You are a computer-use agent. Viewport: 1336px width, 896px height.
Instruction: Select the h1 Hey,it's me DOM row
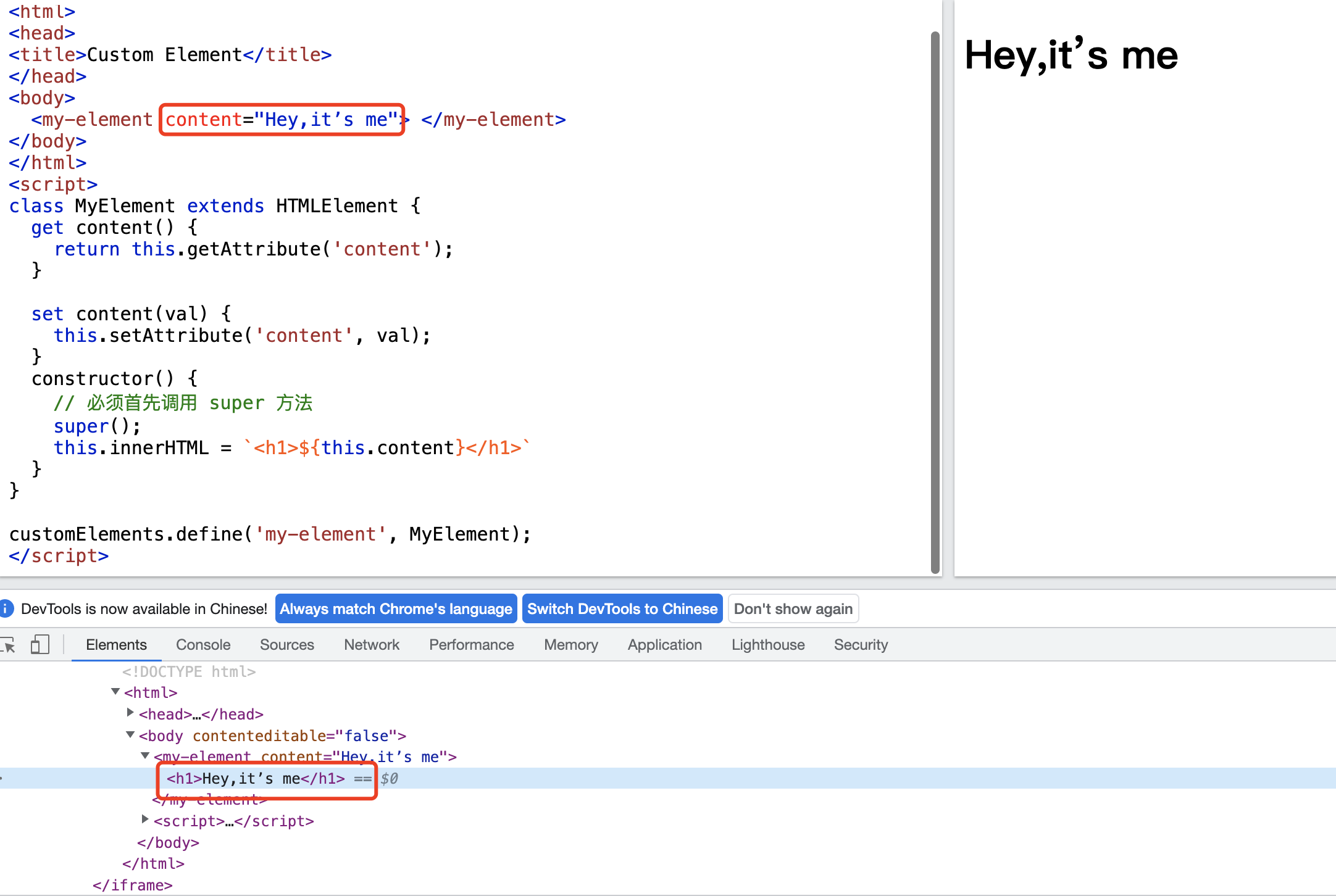668,778
